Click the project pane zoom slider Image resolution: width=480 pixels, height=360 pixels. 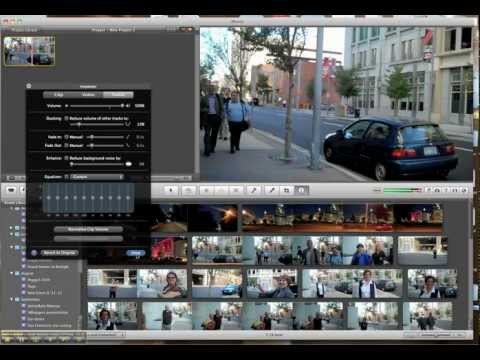170,178
